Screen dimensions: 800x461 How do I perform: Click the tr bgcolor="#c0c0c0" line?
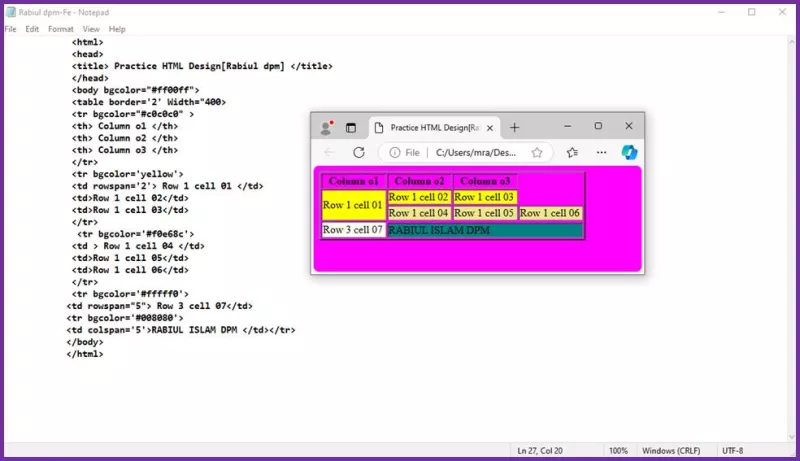pyautogui.click(x=133, y=114)
